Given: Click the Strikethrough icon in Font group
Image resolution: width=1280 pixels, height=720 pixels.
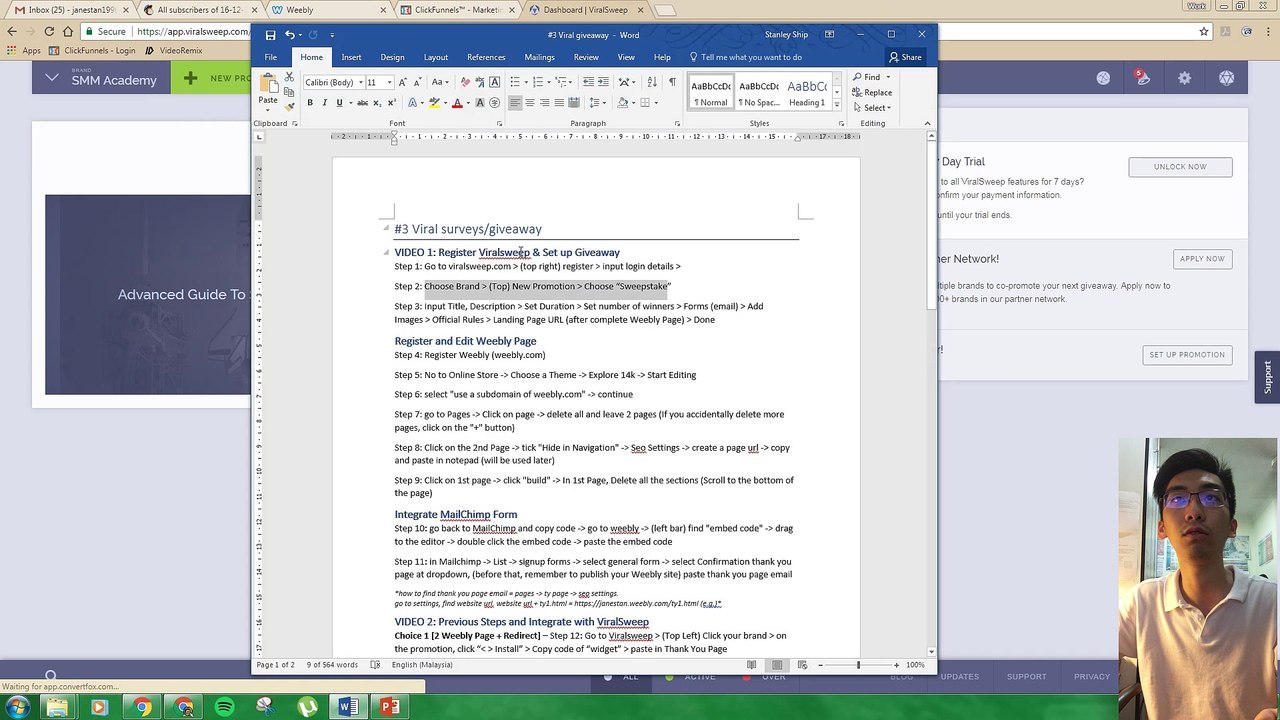Looking at the screenshot, I should pos(362,103).
